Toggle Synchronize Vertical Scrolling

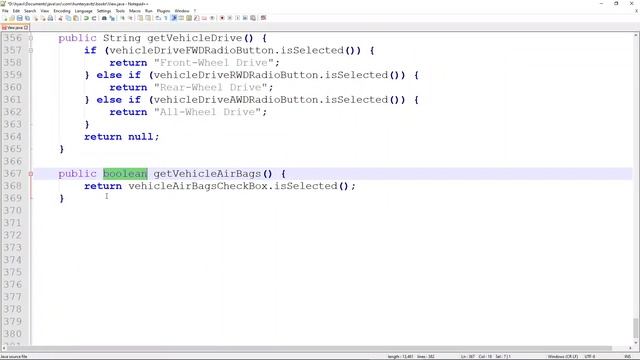[140, 18]
